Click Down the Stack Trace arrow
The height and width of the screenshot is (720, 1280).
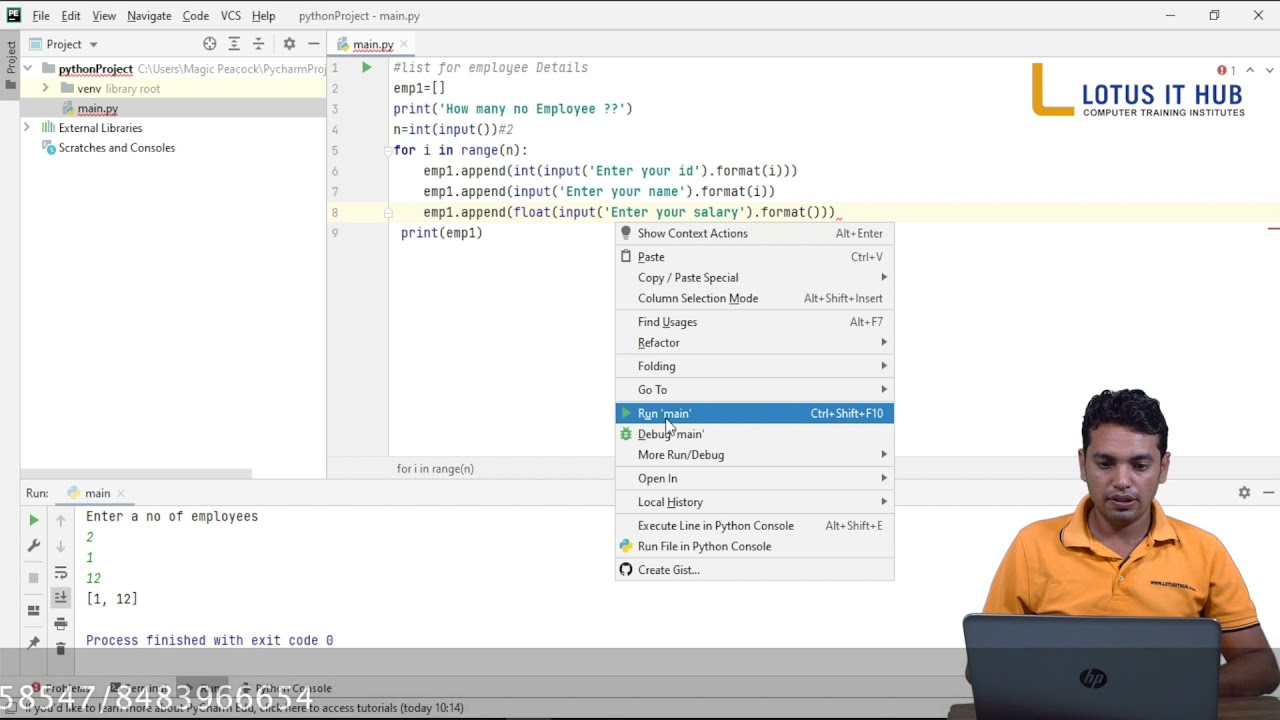click(x=61, y=546)
